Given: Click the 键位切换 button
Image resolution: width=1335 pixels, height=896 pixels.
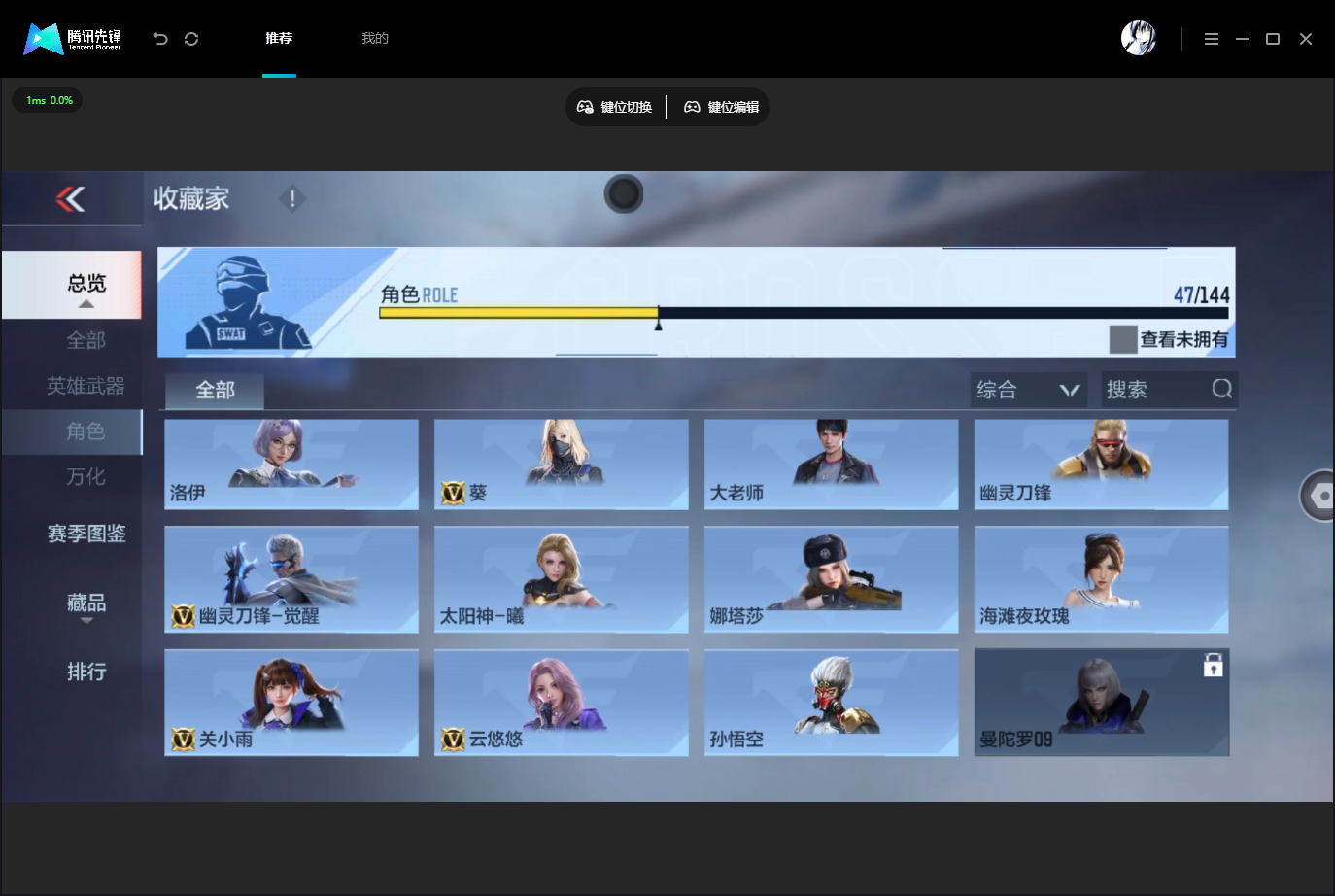Looking at the screenshot, I should point(615,107).
